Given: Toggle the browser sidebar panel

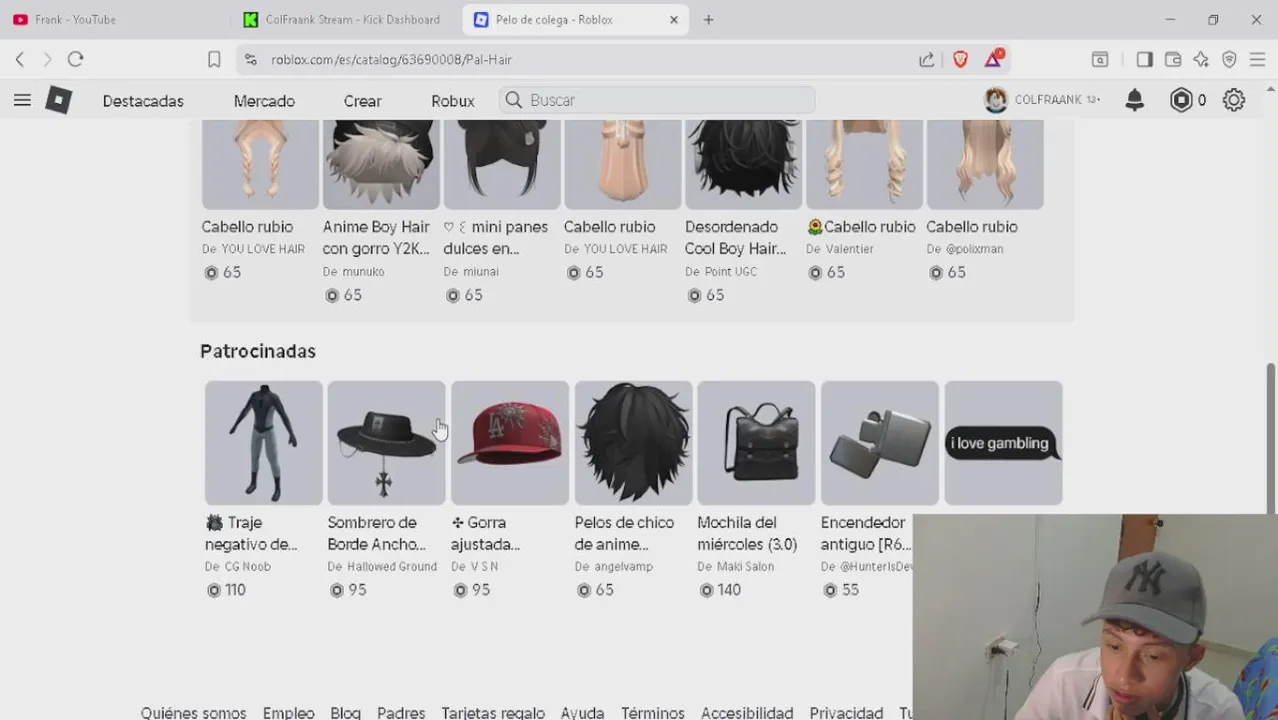Looking at the screenshot, I should (x=1145, y=59).
